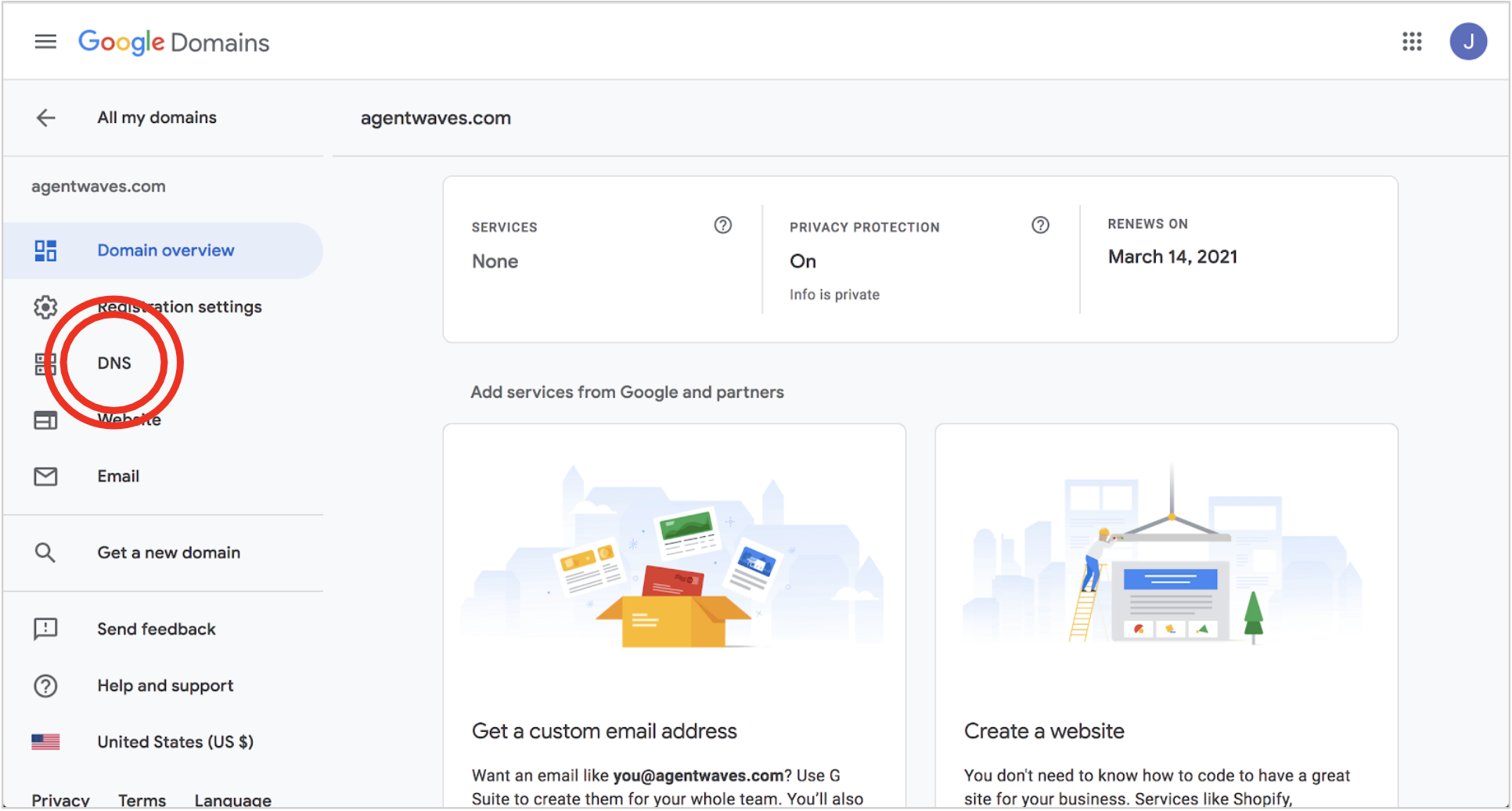Click the Help question mark icon
The width and height of the screenshot is (1512, 811).
[x=45, y=686]
